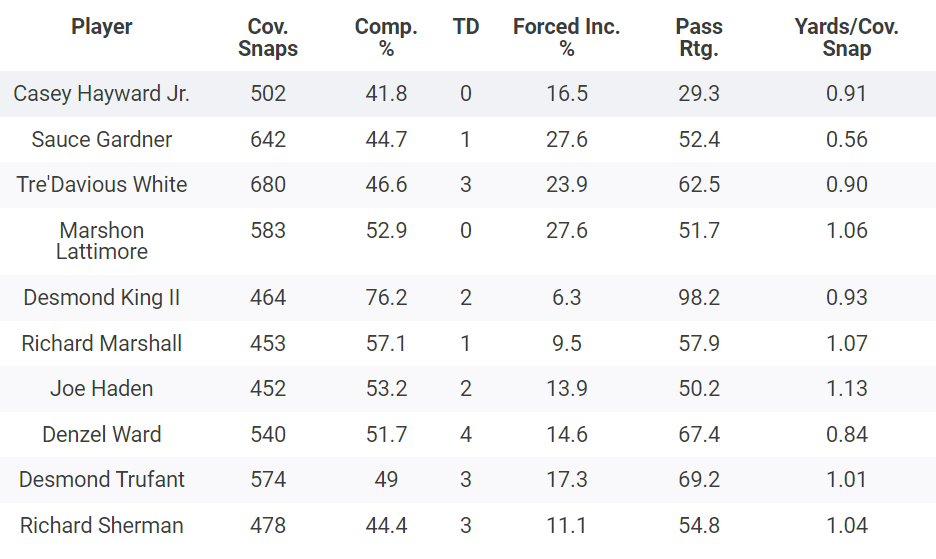This screenshot has width=936, height=559.
Task: Select Casey Hayward Jr. player name
Action: click(102, 94)
